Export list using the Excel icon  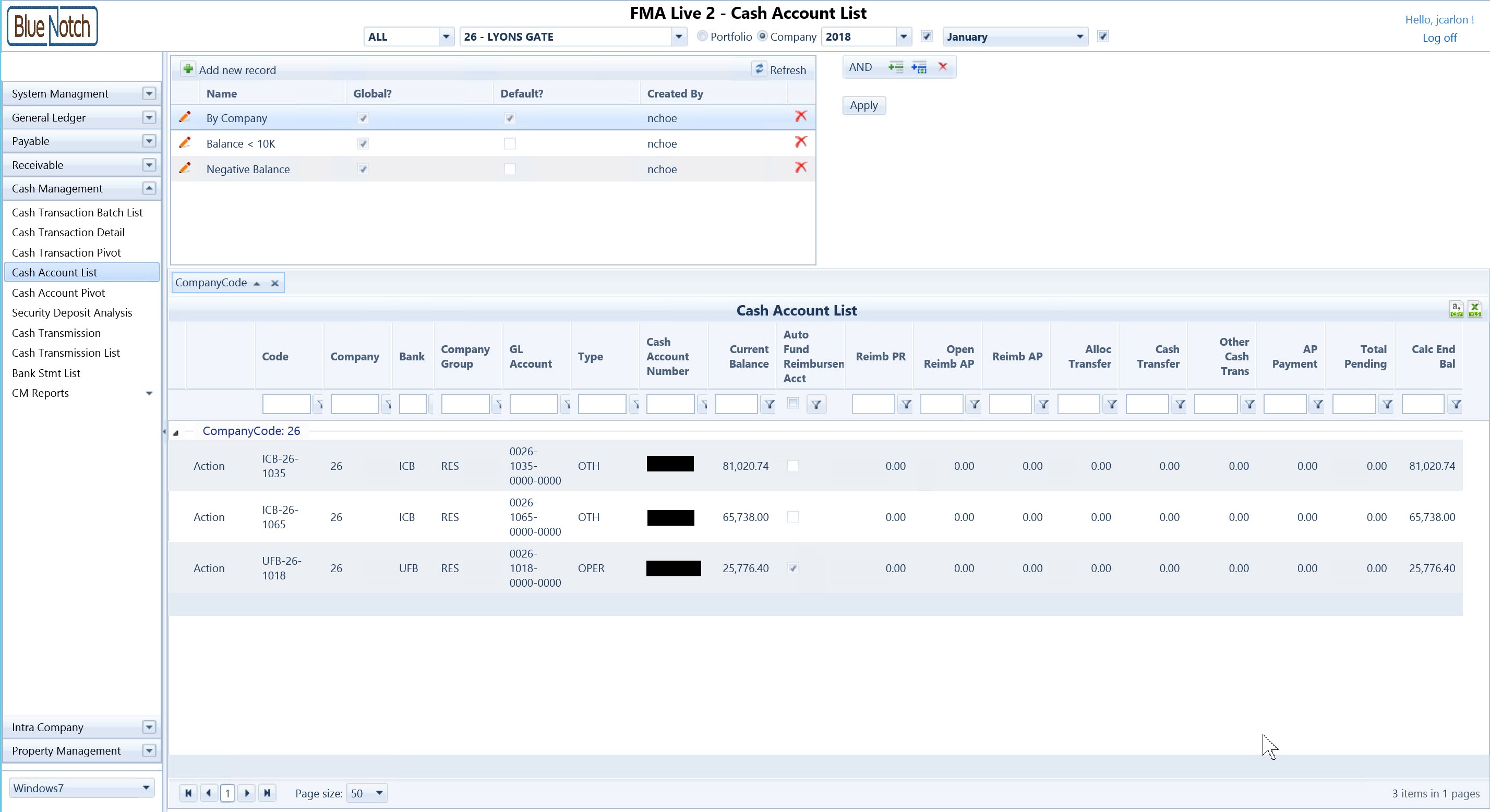point(1474,309)
